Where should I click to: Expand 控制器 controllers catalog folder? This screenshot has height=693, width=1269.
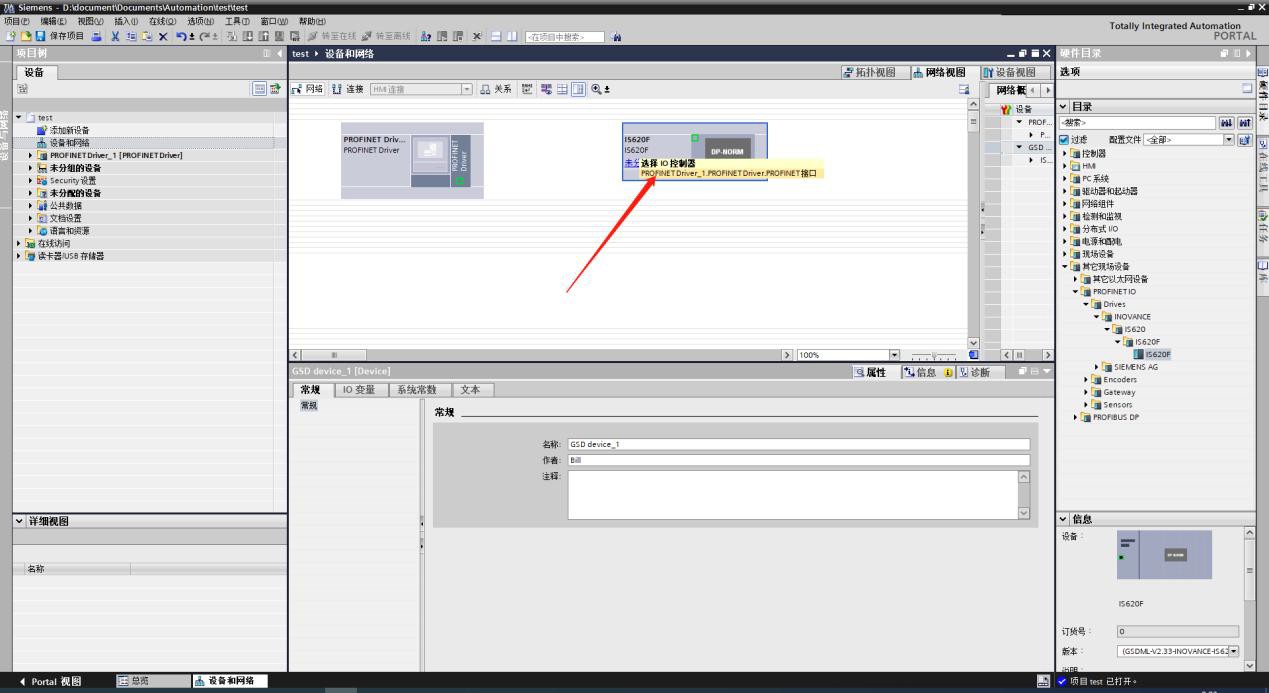coord(1064,154)
